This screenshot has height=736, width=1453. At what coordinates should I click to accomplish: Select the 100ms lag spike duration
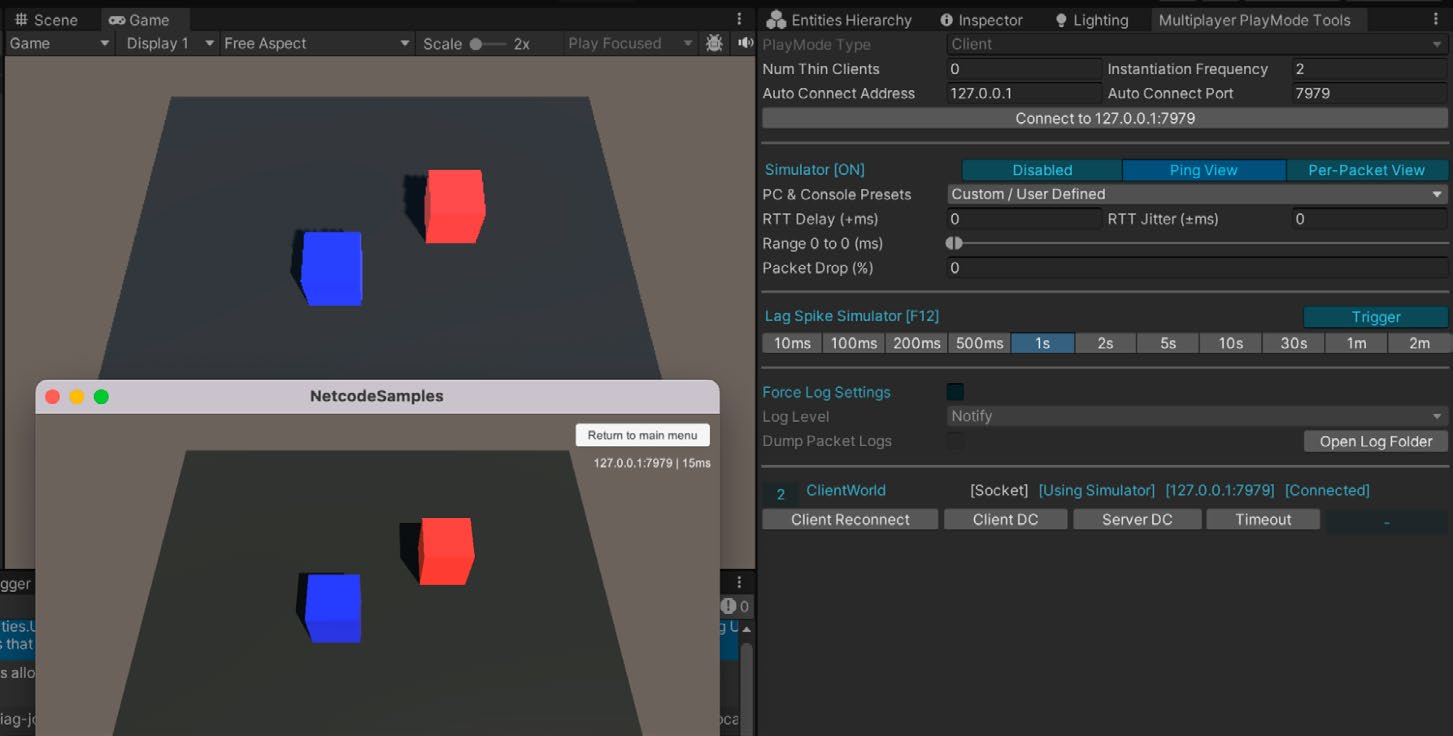tap(854, 343)
